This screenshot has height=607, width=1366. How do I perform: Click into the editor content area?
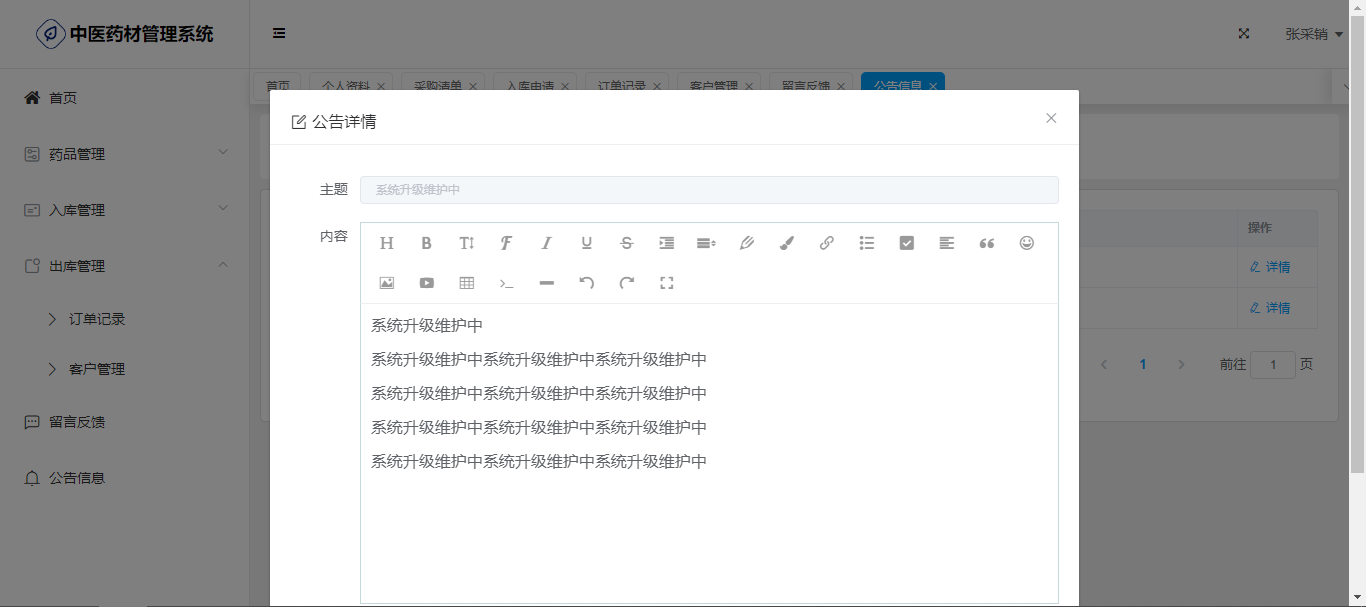coord(709,453)
